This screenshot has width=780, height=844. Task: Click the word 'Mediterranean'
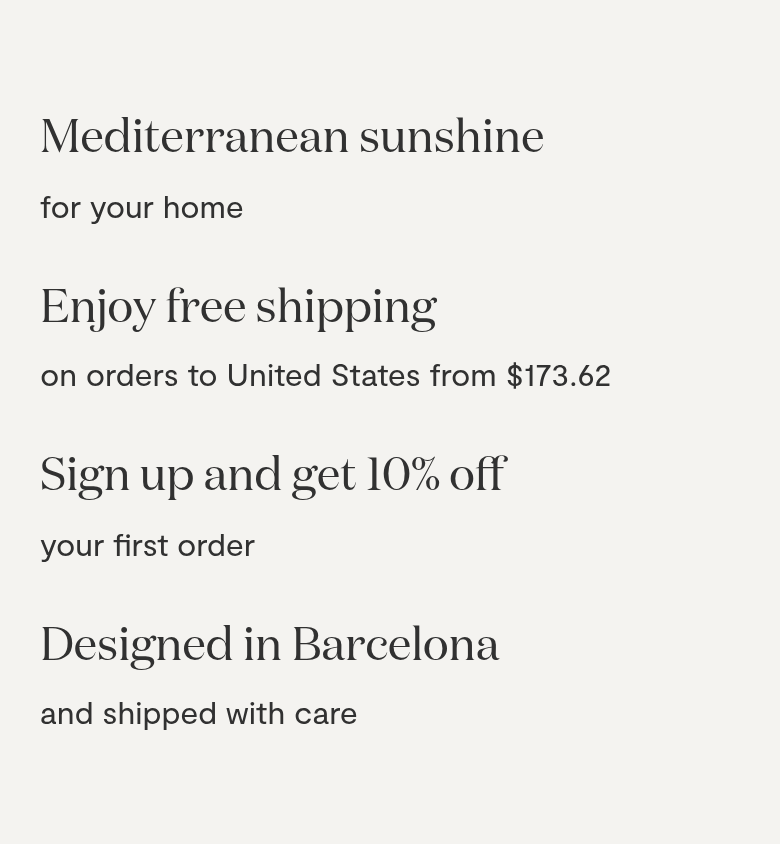[194, 136]
